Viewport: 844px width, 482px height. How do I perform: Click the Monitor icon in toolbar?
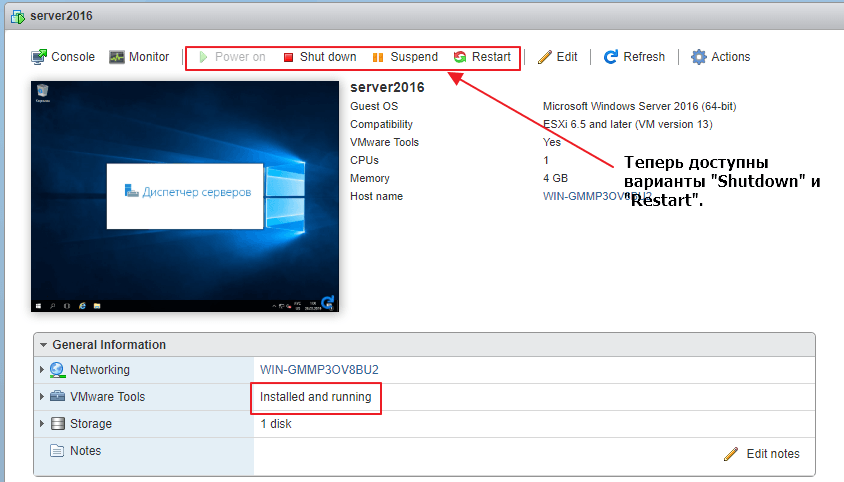117,57
